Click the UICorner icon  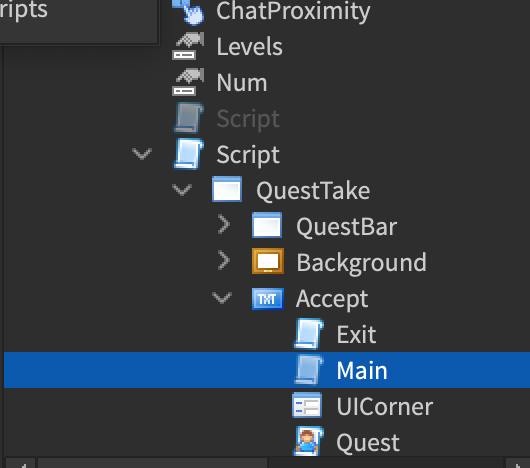pos(307,406)
